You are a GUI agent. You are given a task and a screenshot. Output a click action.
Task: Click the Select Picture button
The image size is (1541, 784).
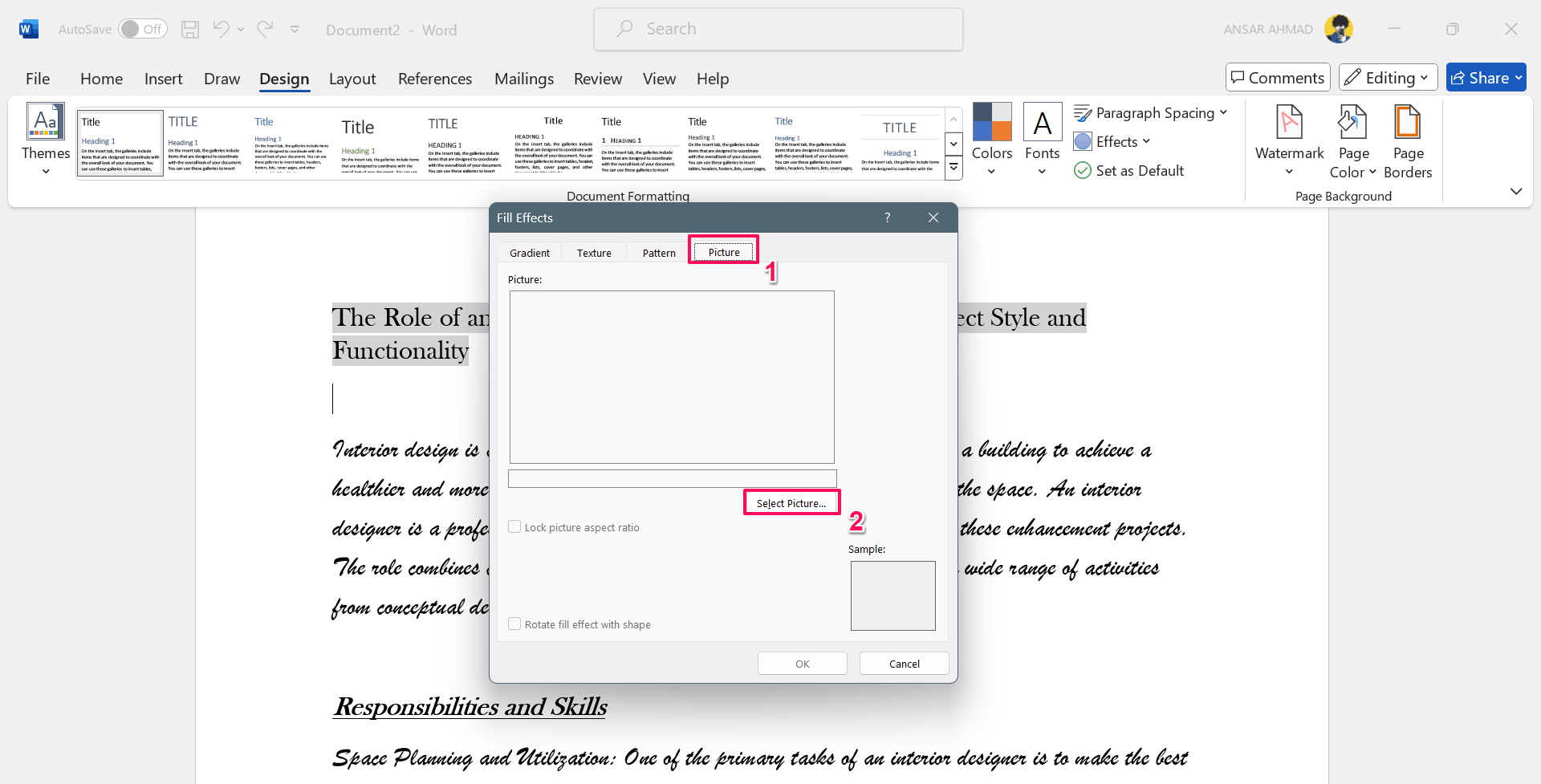click(791, 503)
